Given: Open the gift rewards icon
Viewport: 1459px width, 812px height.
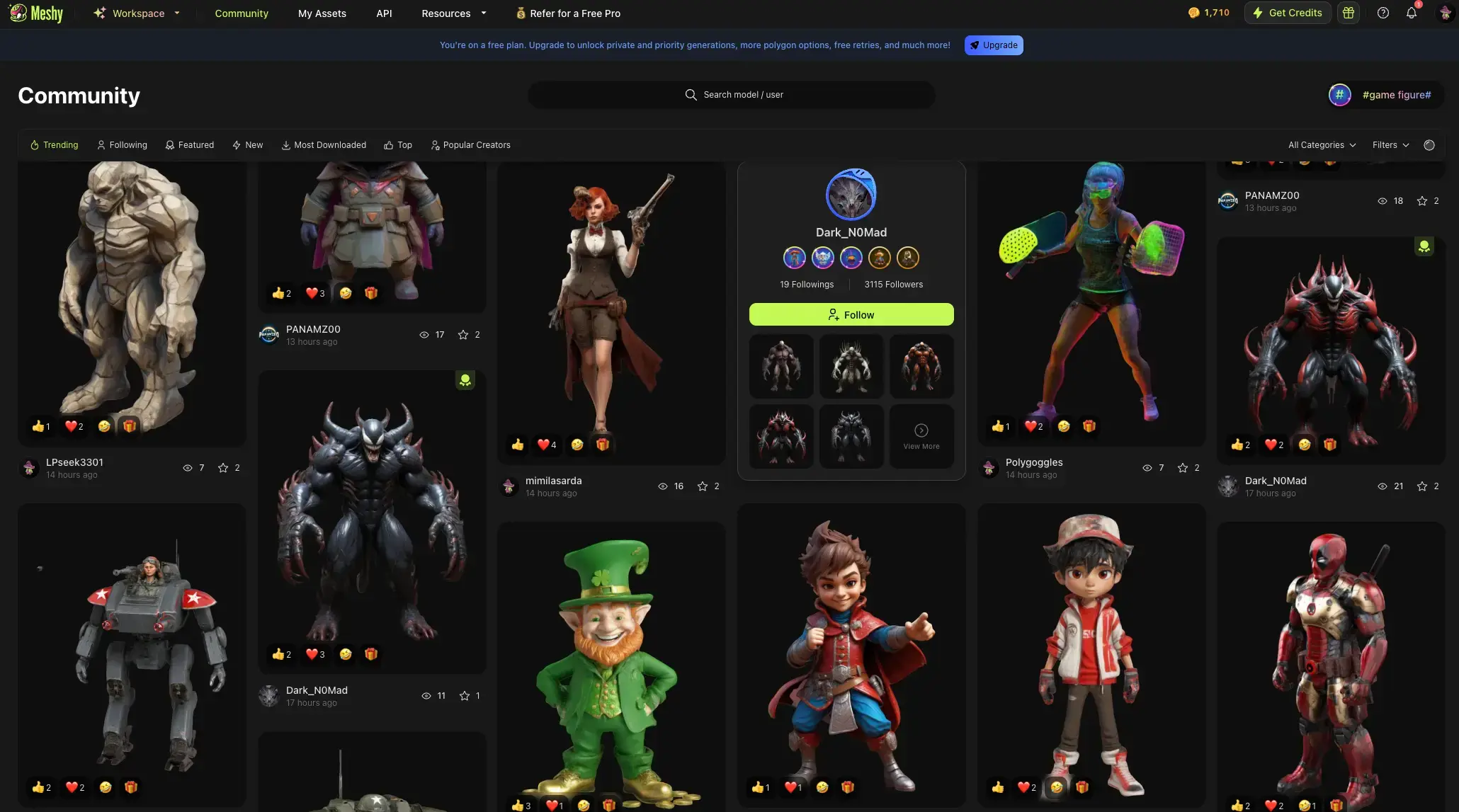Looking at the screenshot, I should click(x=1349, y=13).
